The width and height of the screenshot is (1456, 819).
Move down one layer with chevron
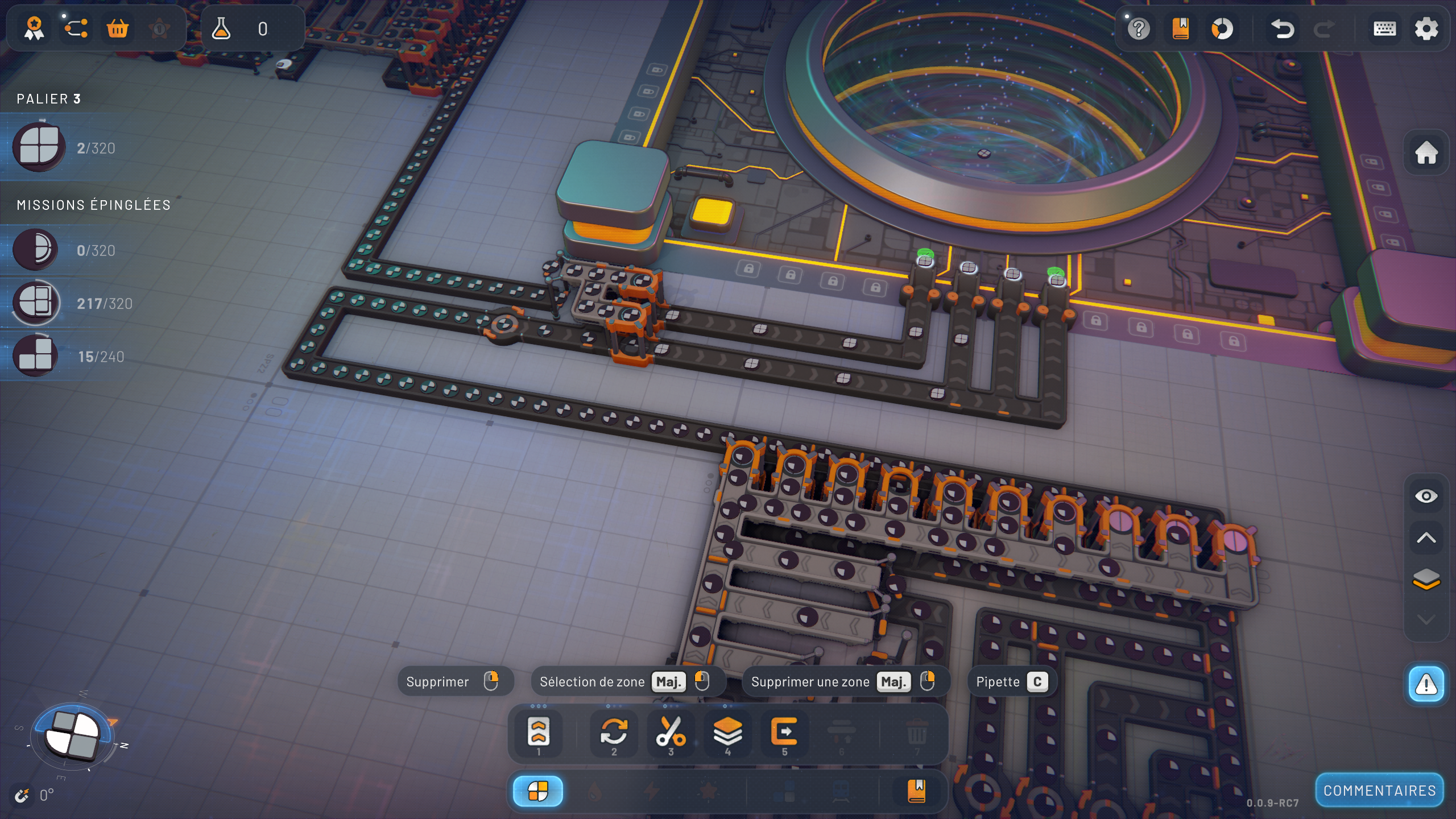click(1426, 619)
